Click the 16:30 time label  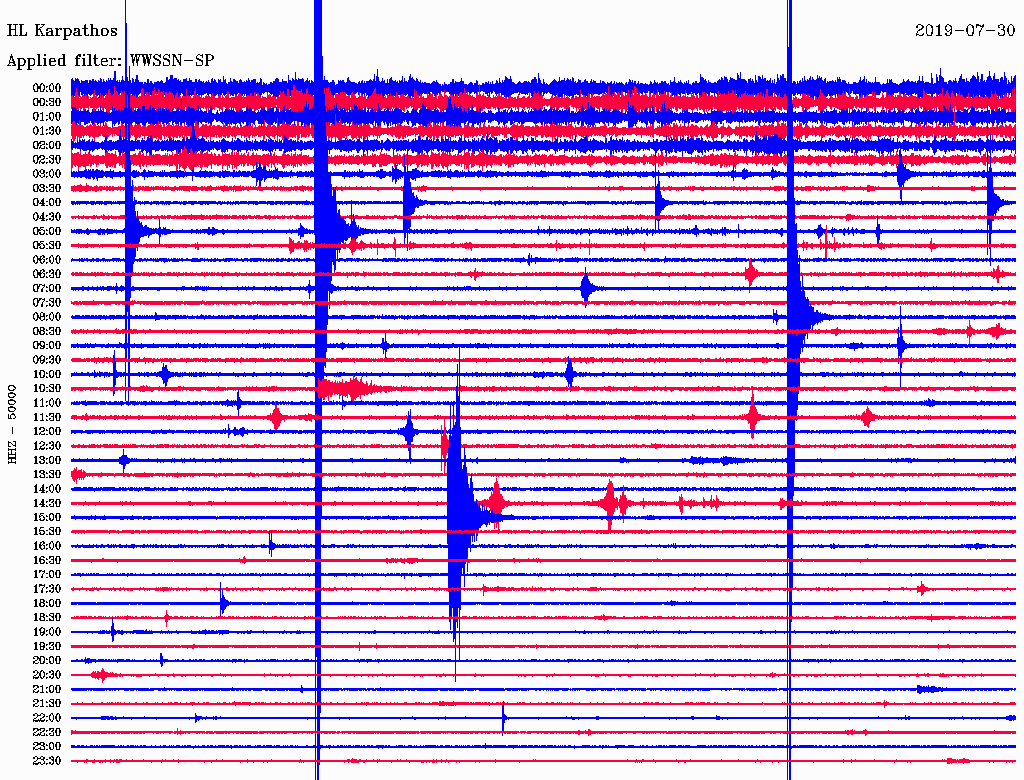click(x=47, y=561)
